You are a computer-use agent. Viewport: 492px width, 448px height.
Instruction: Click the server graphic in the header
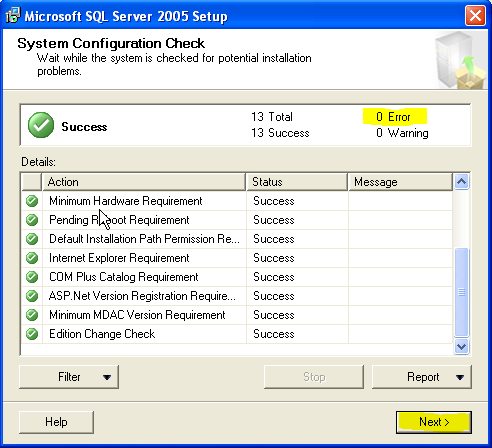tap(460, 61)
